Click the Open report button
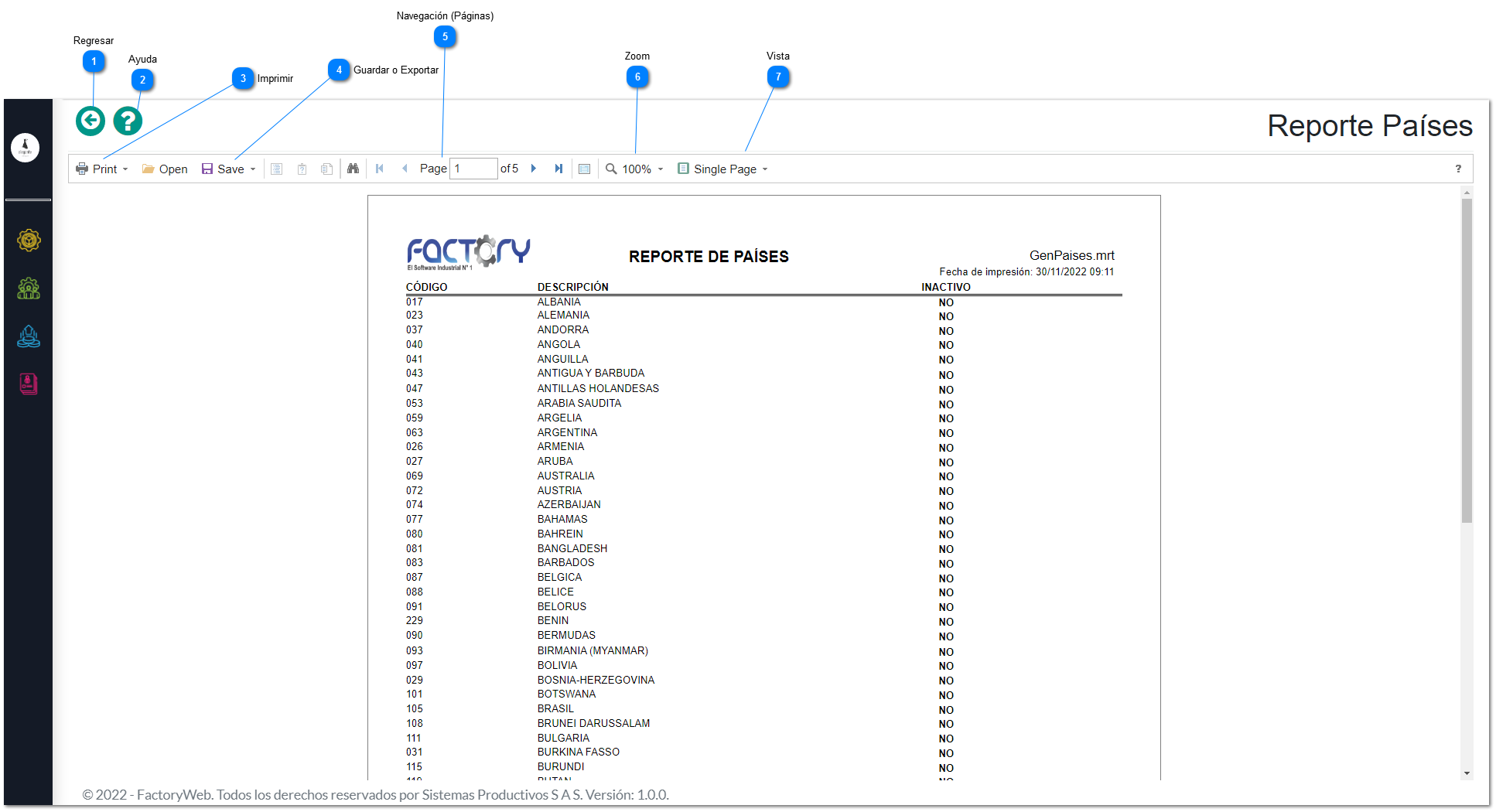The width and height of the screenshot is (1496, 812). tap(165, 169)
